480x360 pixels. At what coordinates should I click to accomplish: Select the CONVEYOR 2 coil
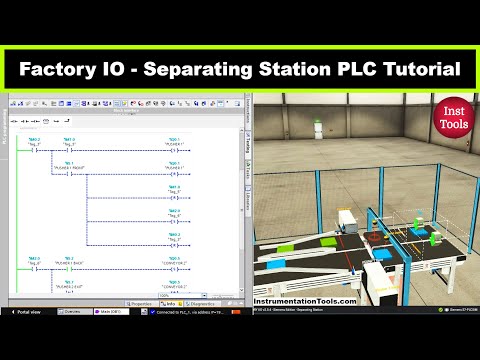(x=175, y=269)
